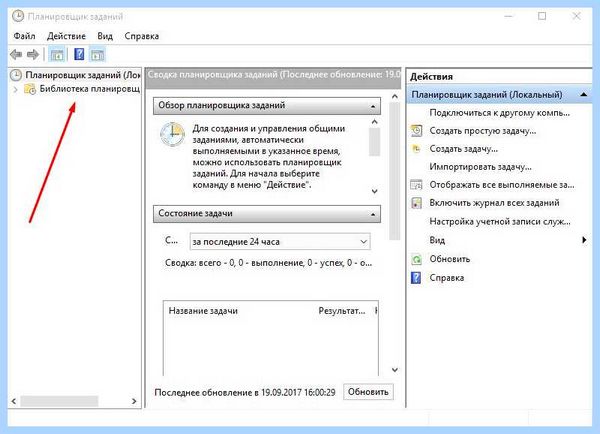Click the Результат column header

pyautogui.click(x=342, y=311)
